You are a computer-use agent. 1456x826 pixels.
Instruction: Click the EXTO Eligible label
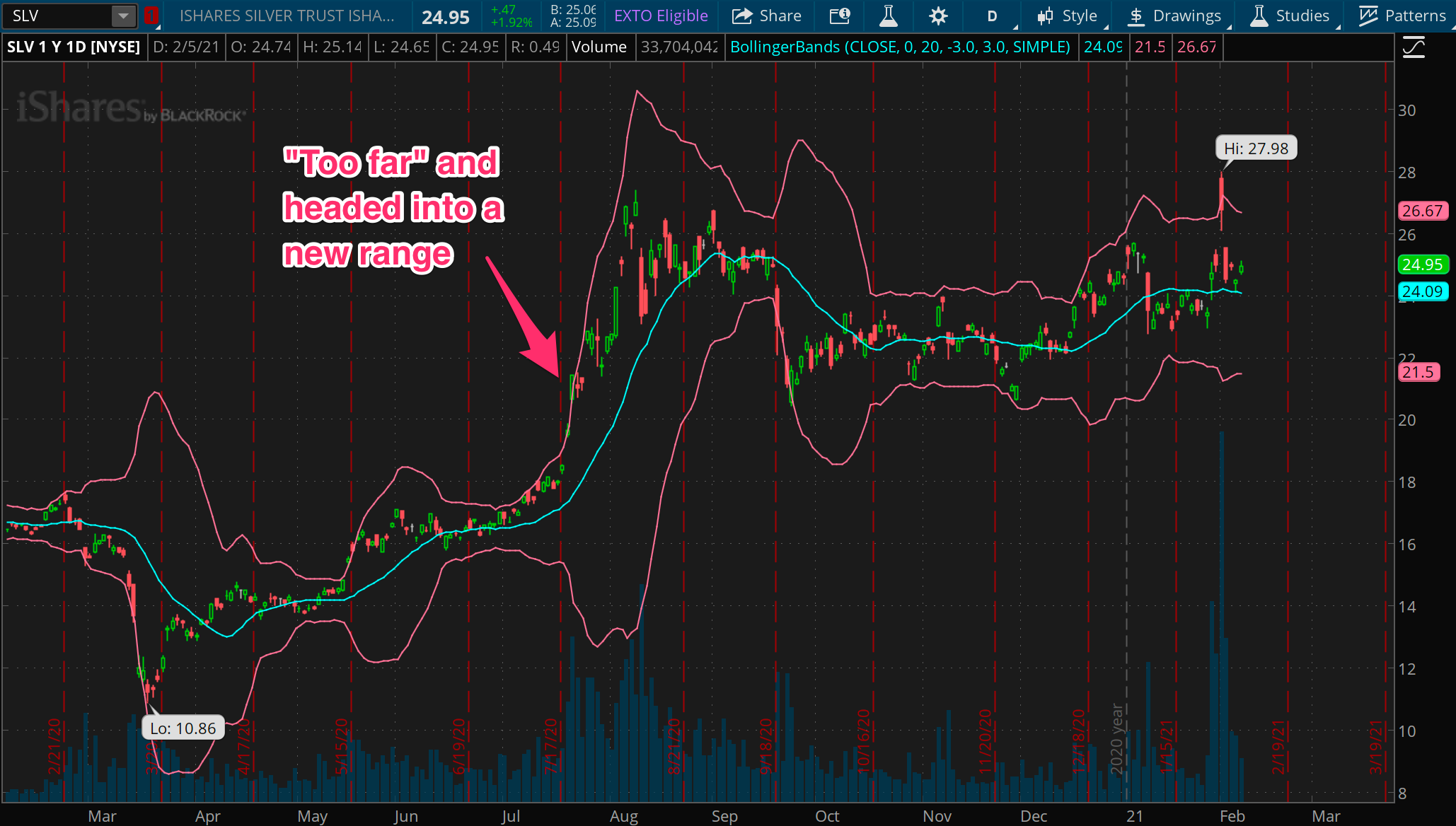coord(661,16)
